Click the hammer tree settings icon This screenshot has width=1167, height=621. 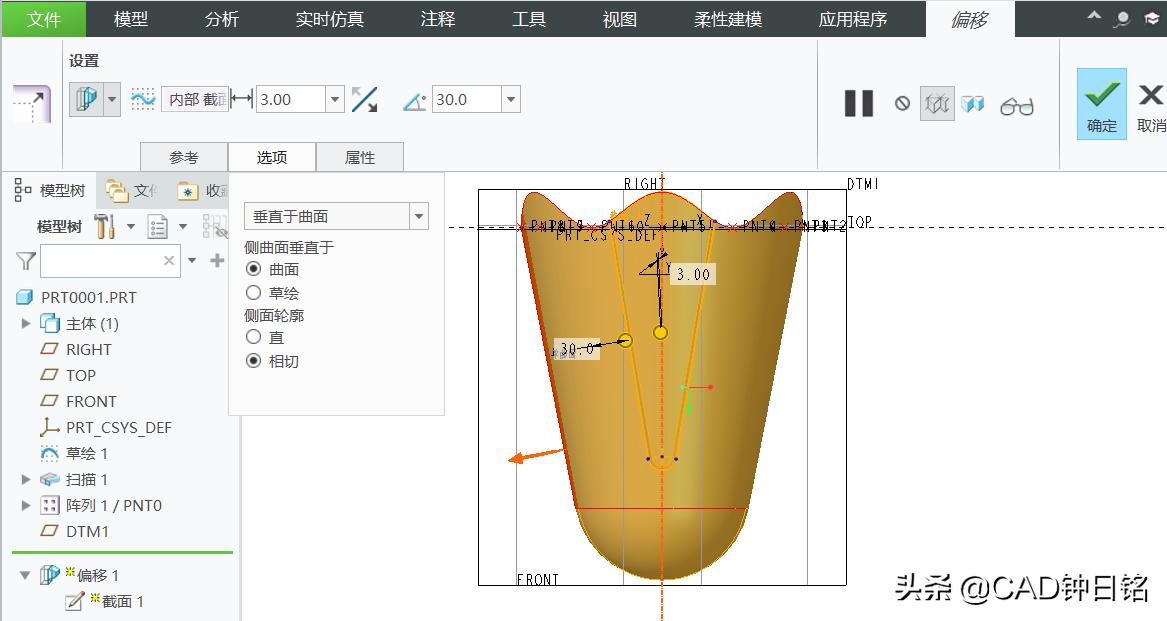pyautogui.click(x=105, y=226)
